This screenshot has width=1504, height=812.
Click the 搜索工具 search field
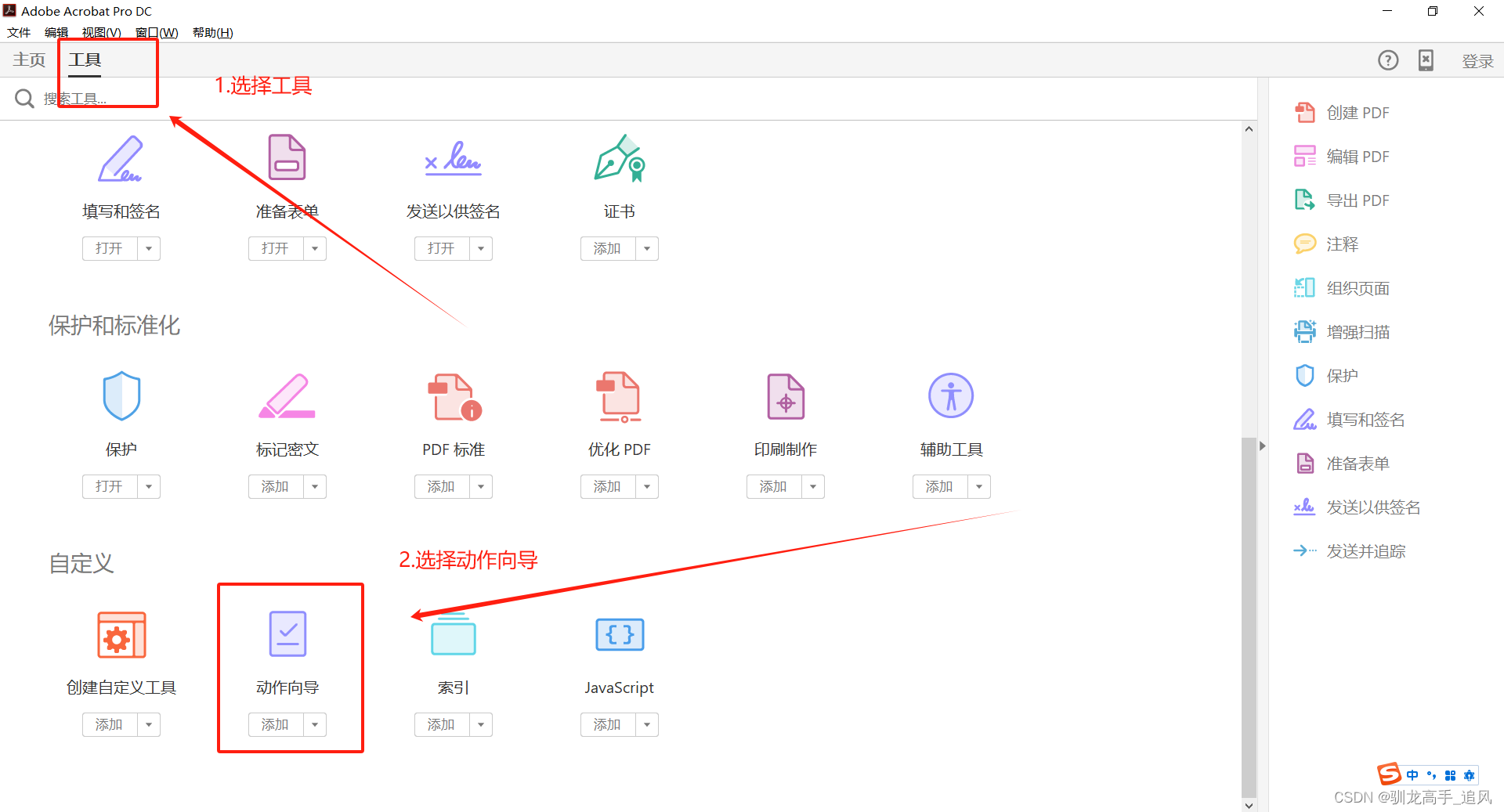pos(627,99)
